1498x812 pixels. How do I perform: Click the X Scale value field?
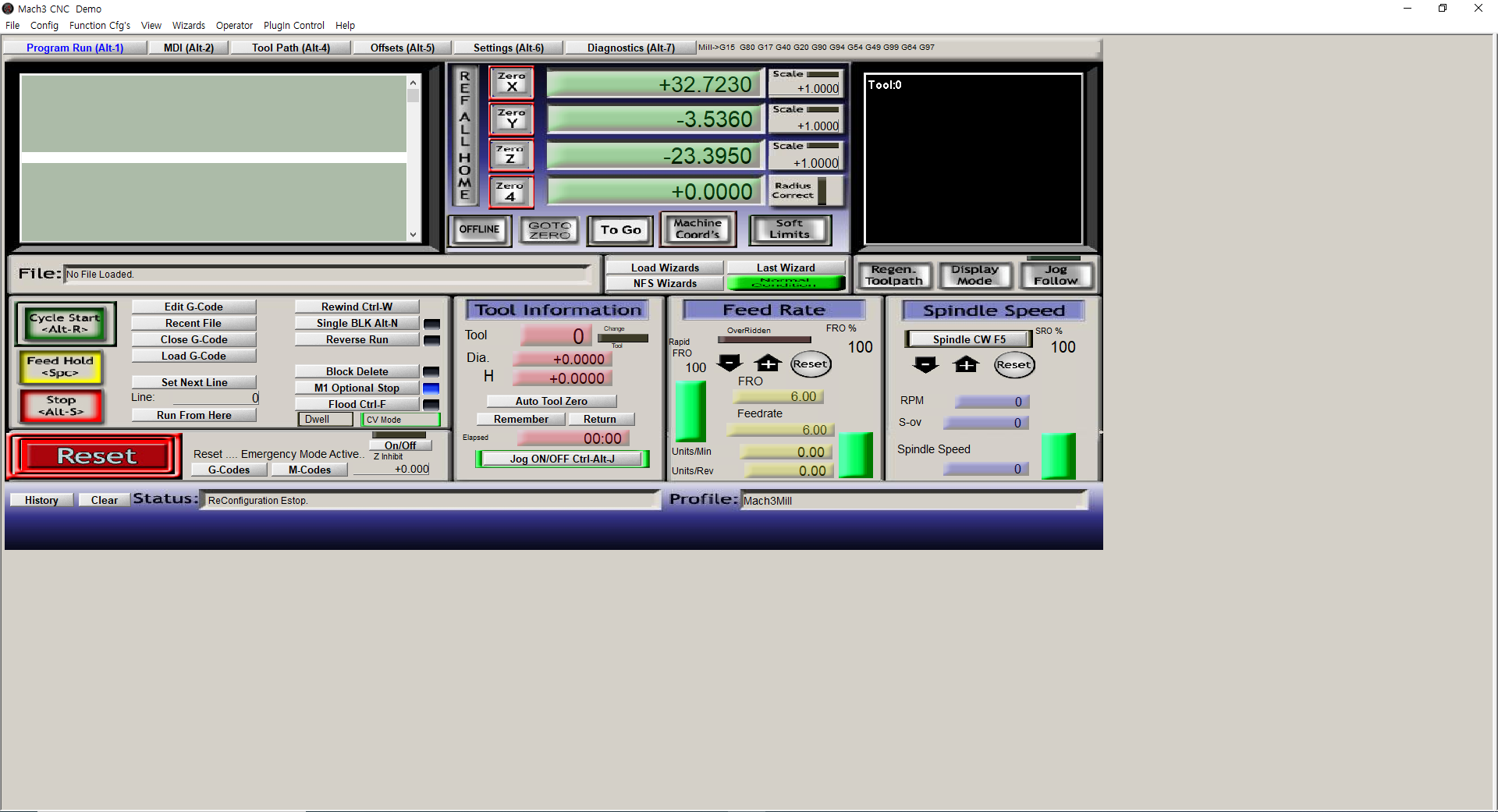point(804,89)
